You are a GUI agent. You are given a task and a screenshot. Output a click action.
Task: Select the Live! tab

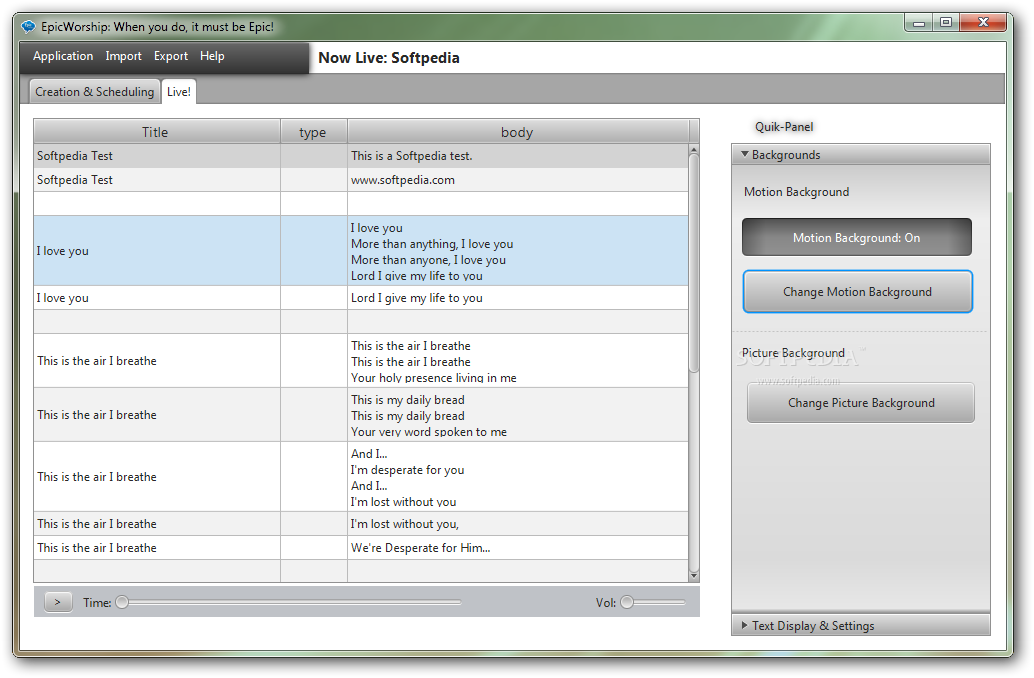tap(179, 92)
